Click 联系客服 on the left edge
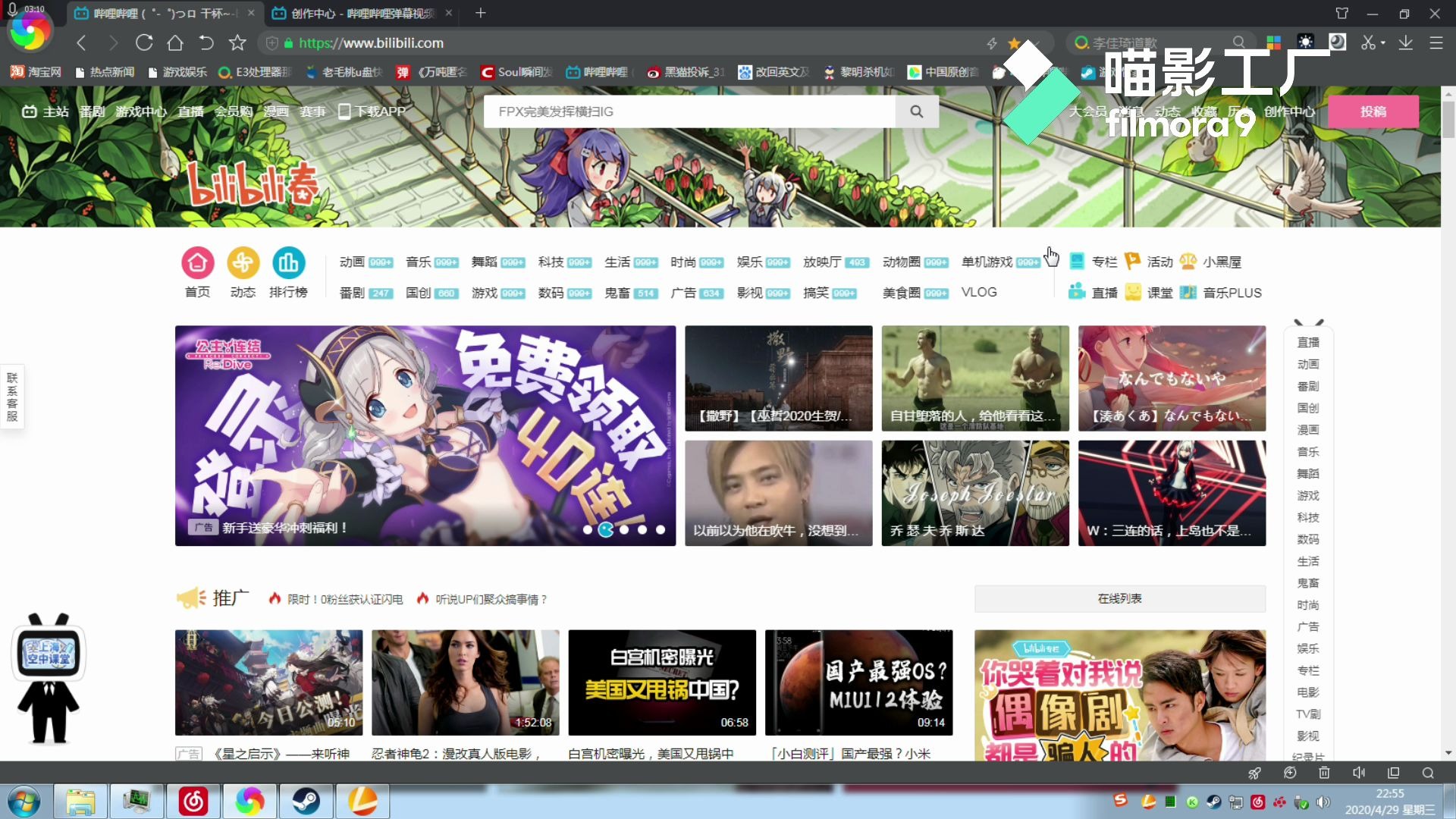 [12, 396]
